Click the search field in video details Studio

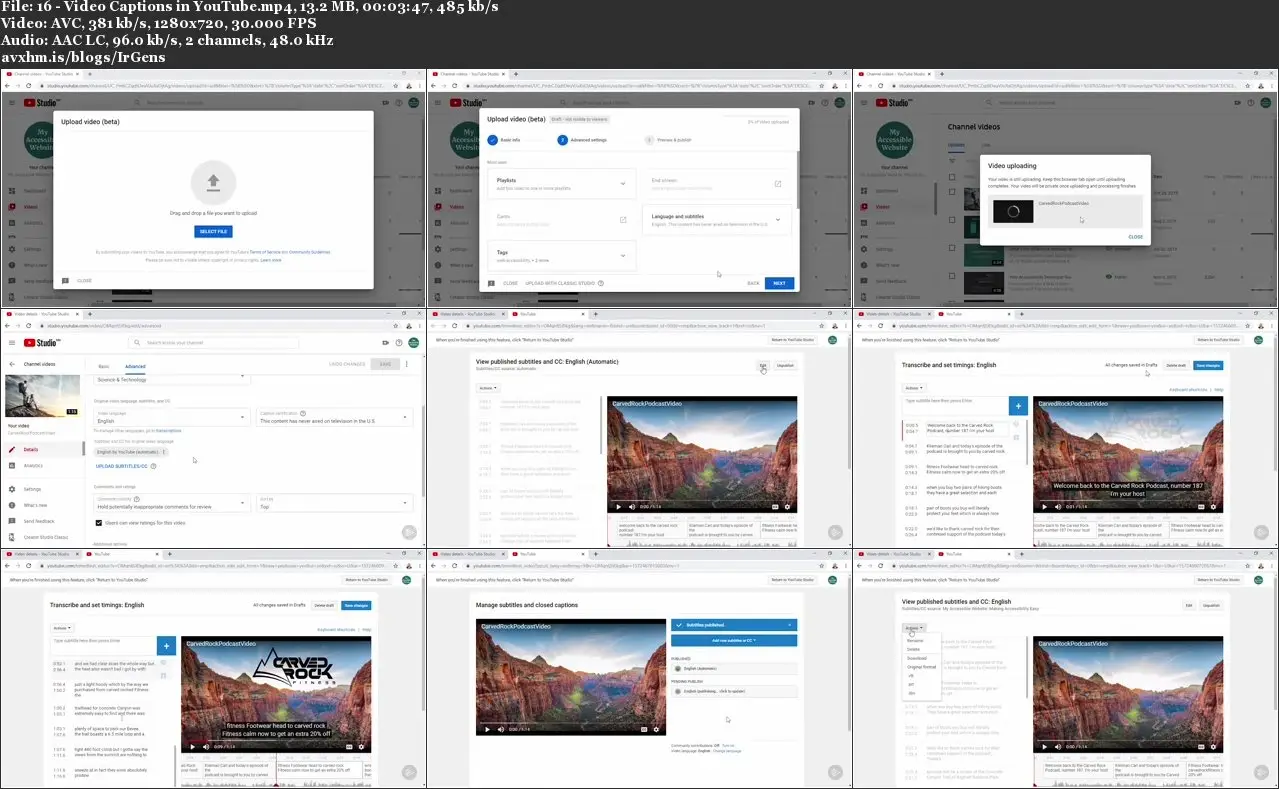(x=213, y=343)
